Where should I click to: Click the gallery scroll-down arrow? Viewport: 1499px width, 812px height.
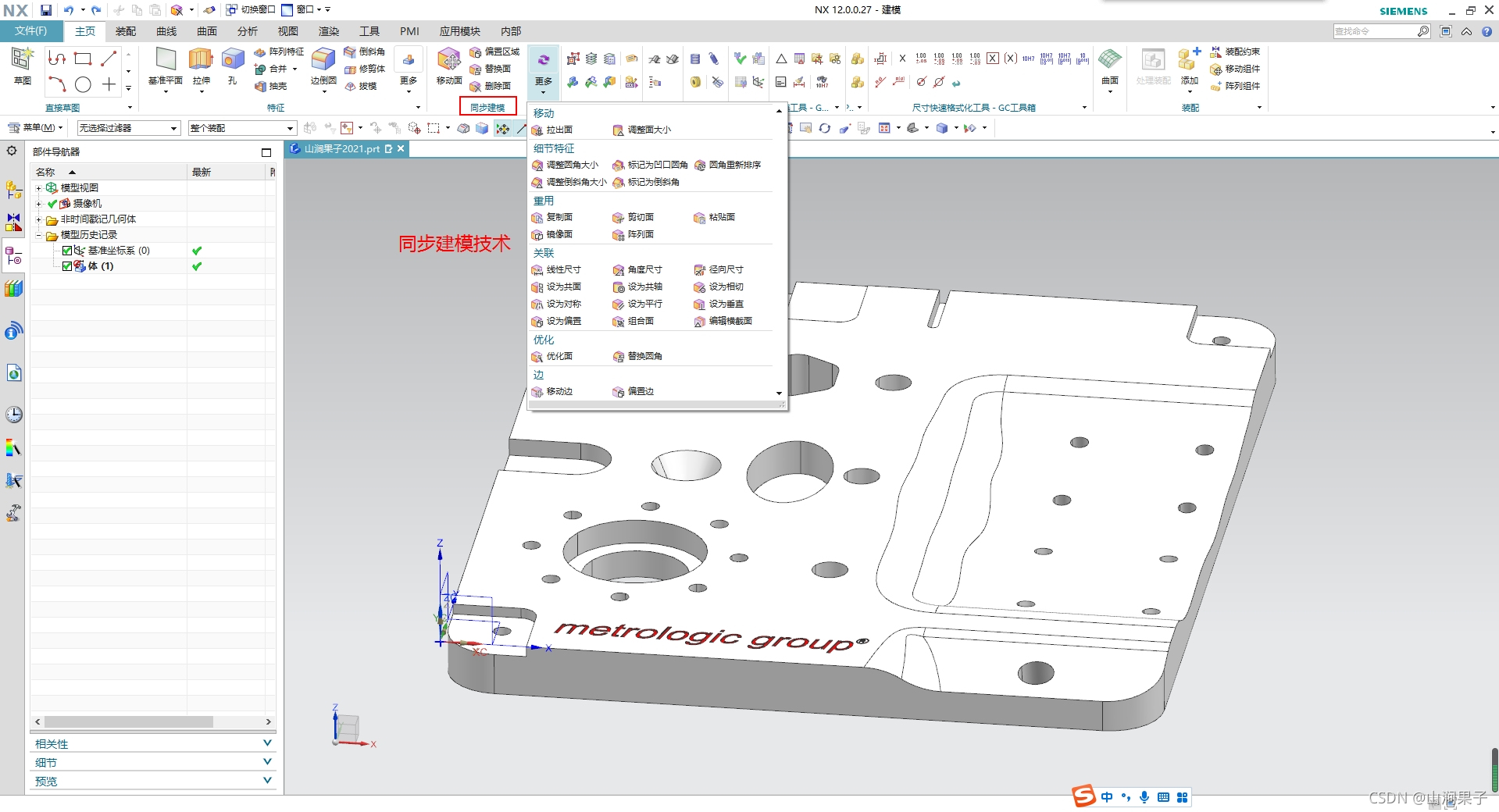point(779,394)
